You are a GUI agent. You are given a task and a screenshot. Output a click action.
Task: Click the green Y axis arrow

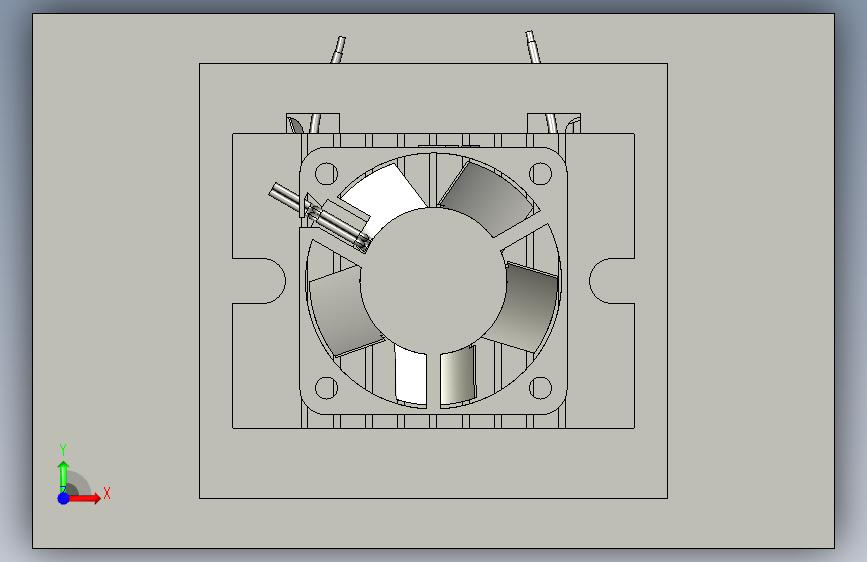click(x=63, y=476)
